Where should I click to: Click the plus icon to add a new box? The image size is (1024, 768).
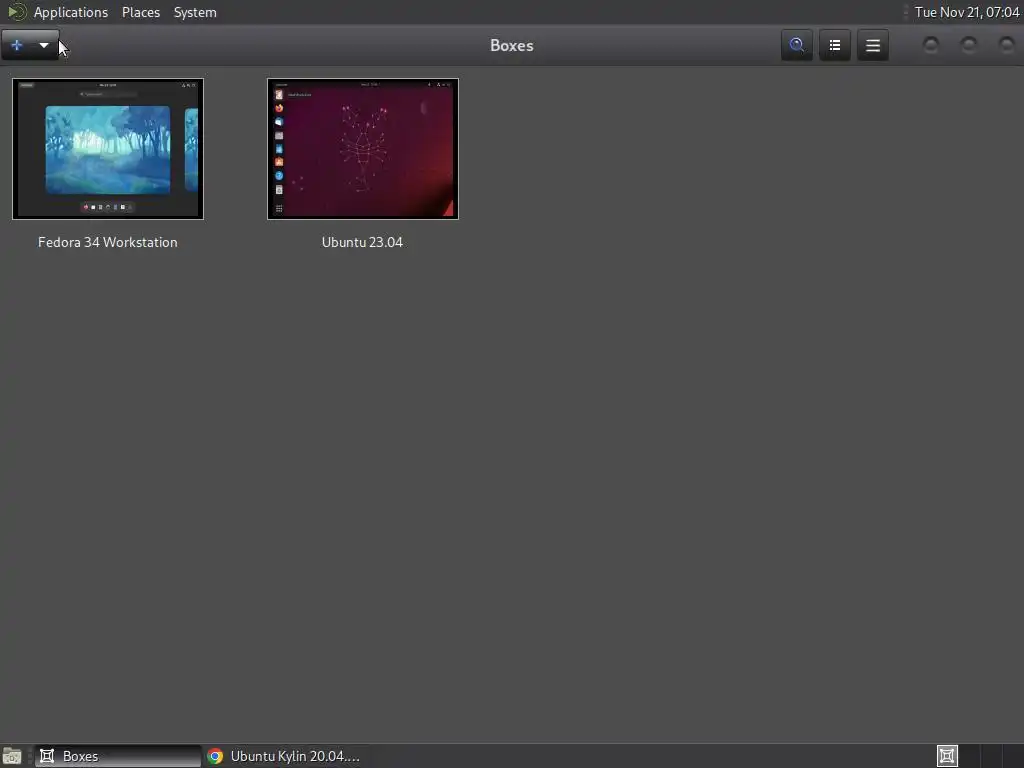(x=17, y=45)
